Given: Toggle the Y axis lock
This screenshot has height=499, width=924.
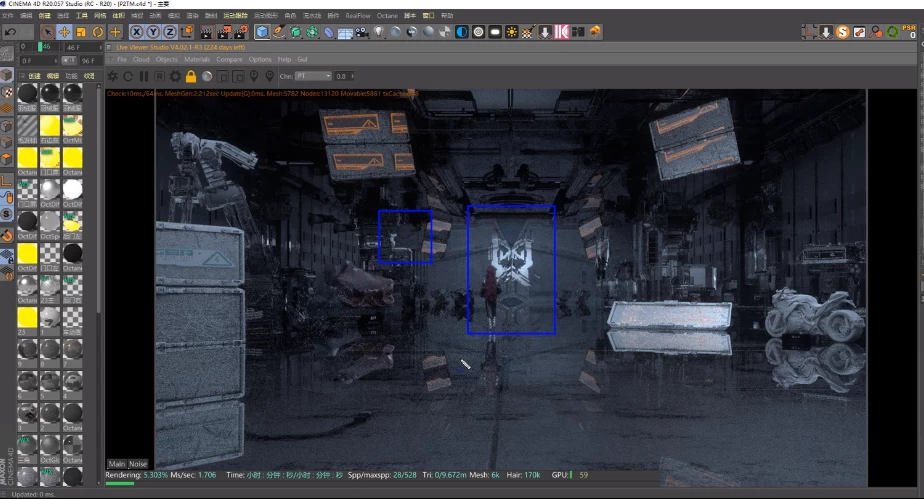Looking at the screenshot, I should (154, 32).
